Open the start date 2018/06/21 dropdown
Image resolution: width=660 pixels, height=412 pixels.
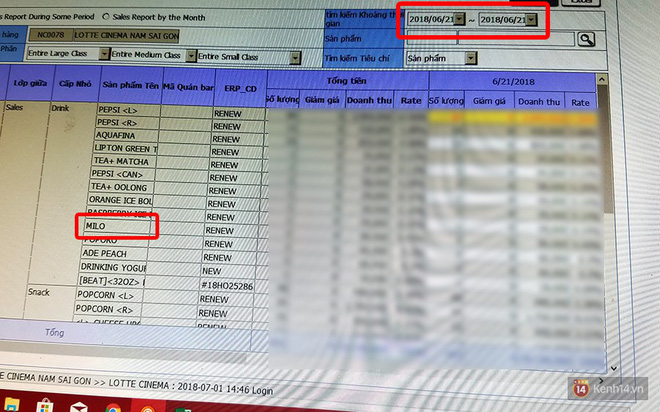tap(460, 19)
